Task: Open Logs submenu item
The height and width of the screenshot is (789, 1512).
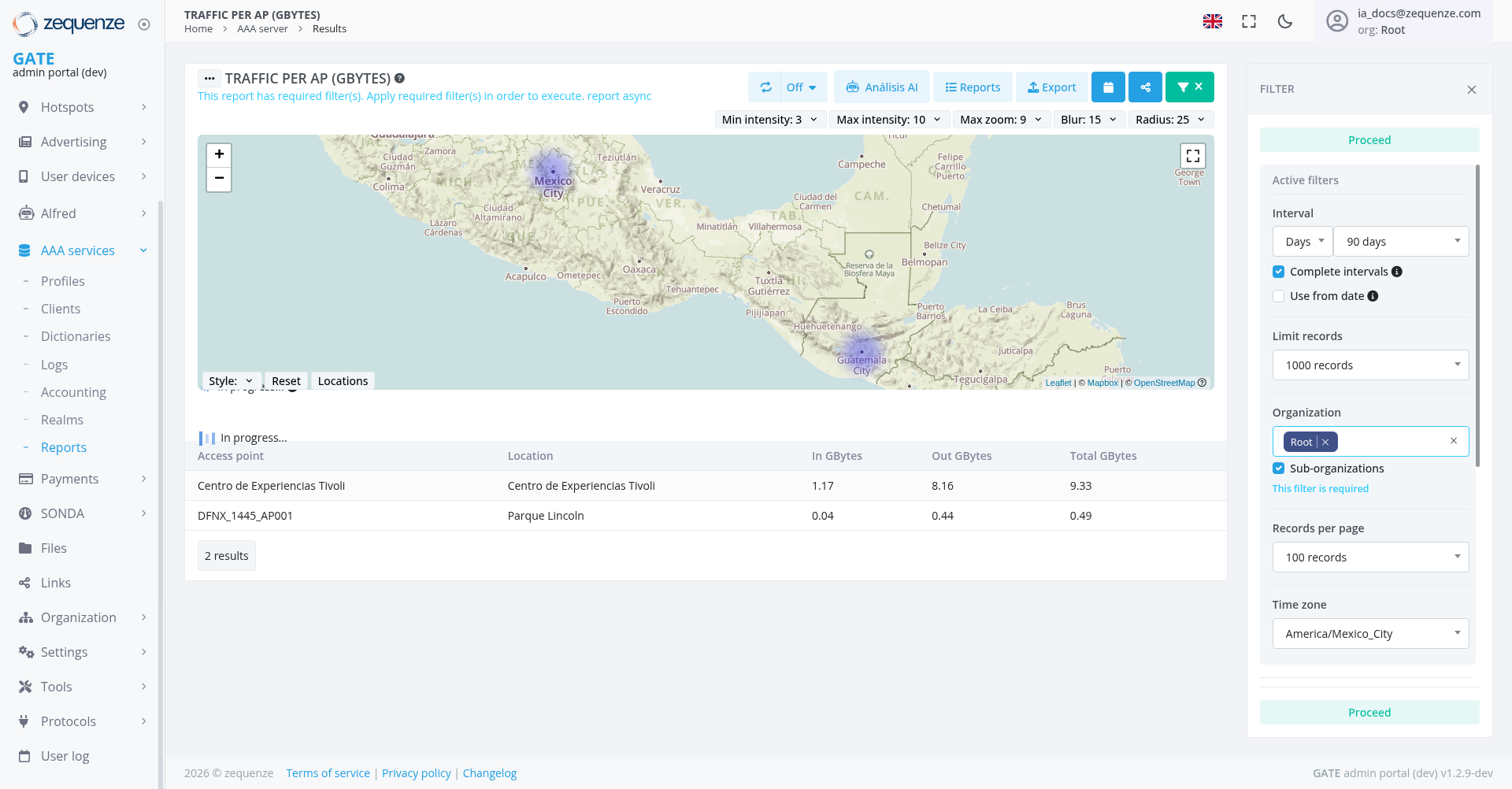Action: pyautogui.click(x=54, y=365)
